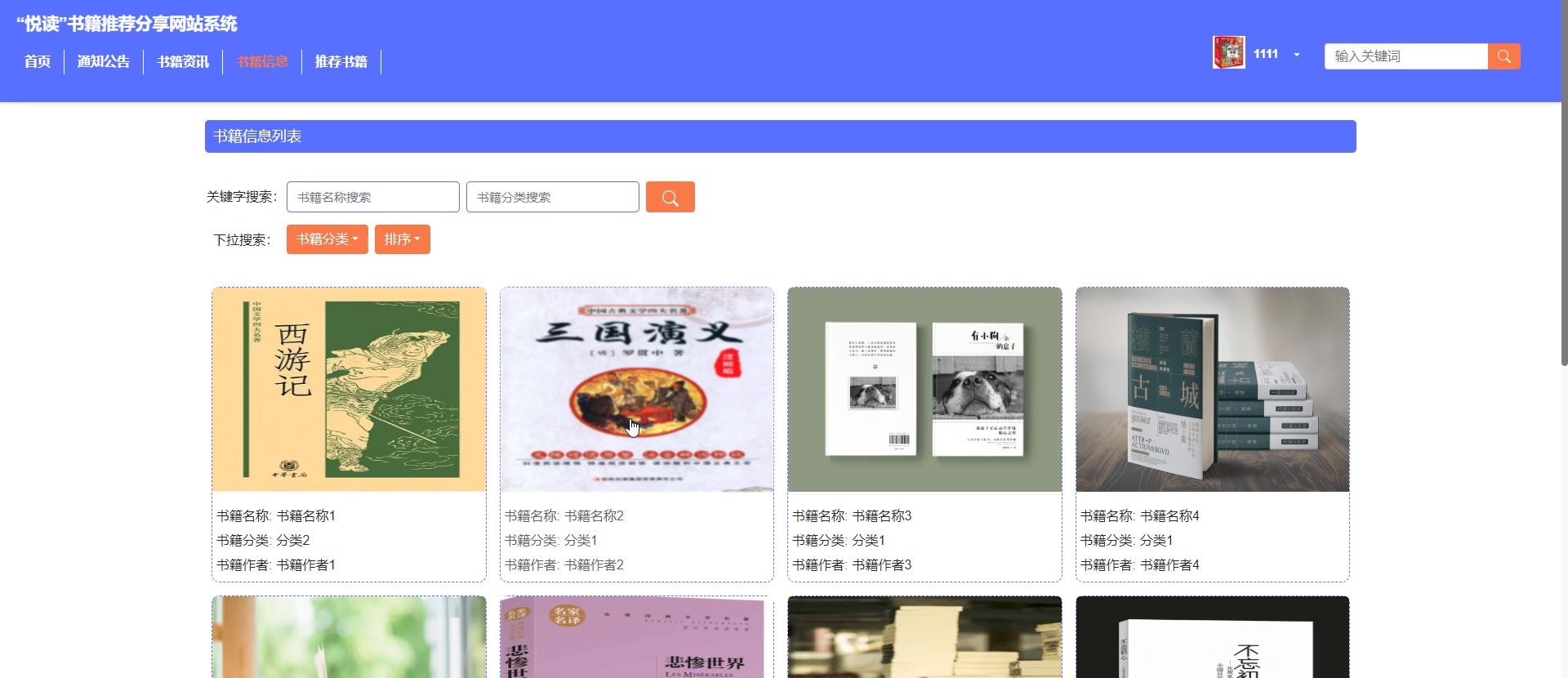Open the 古城 book cover thumbnail
1568x678 pixels.
click(1213, 390)
